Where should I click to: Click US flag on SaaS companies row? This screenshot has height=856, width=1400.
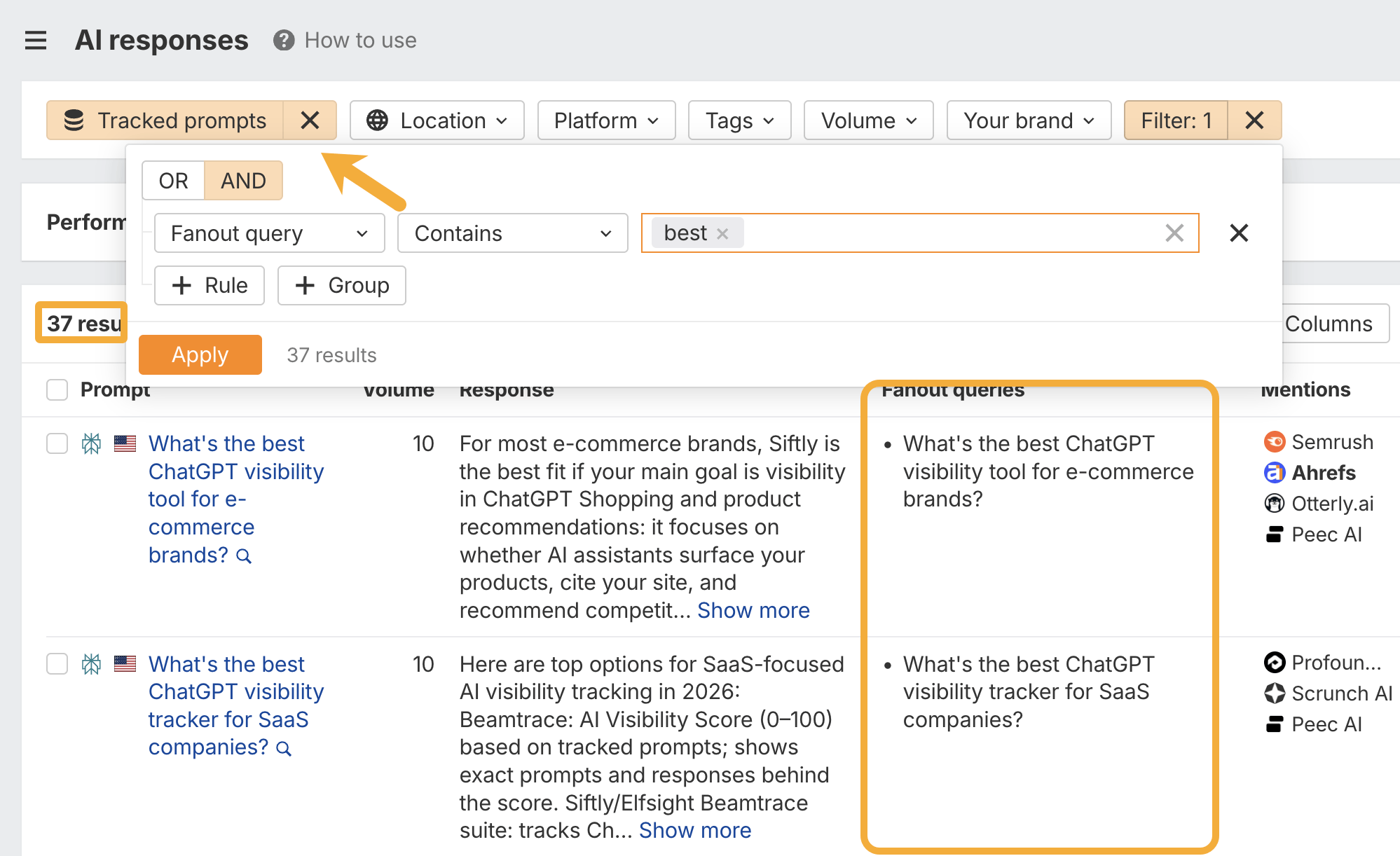click(125, 663)
